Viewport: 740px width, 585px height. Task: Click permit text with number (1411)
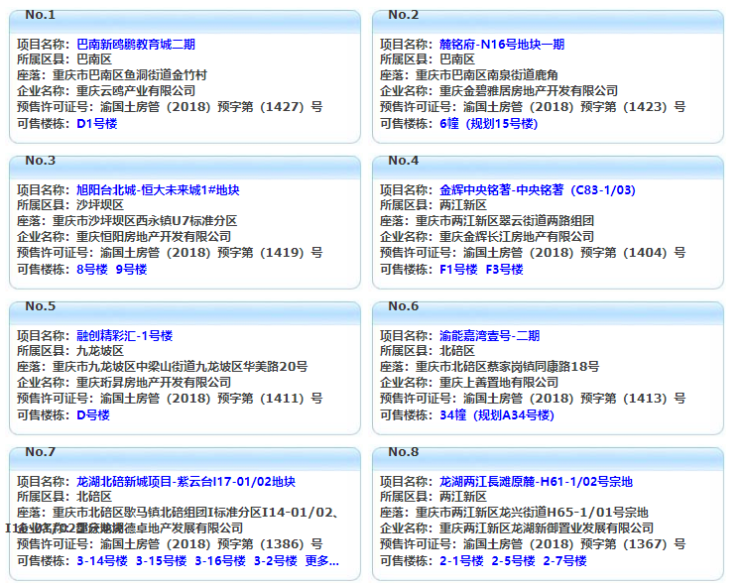click(x=211, y=398)
